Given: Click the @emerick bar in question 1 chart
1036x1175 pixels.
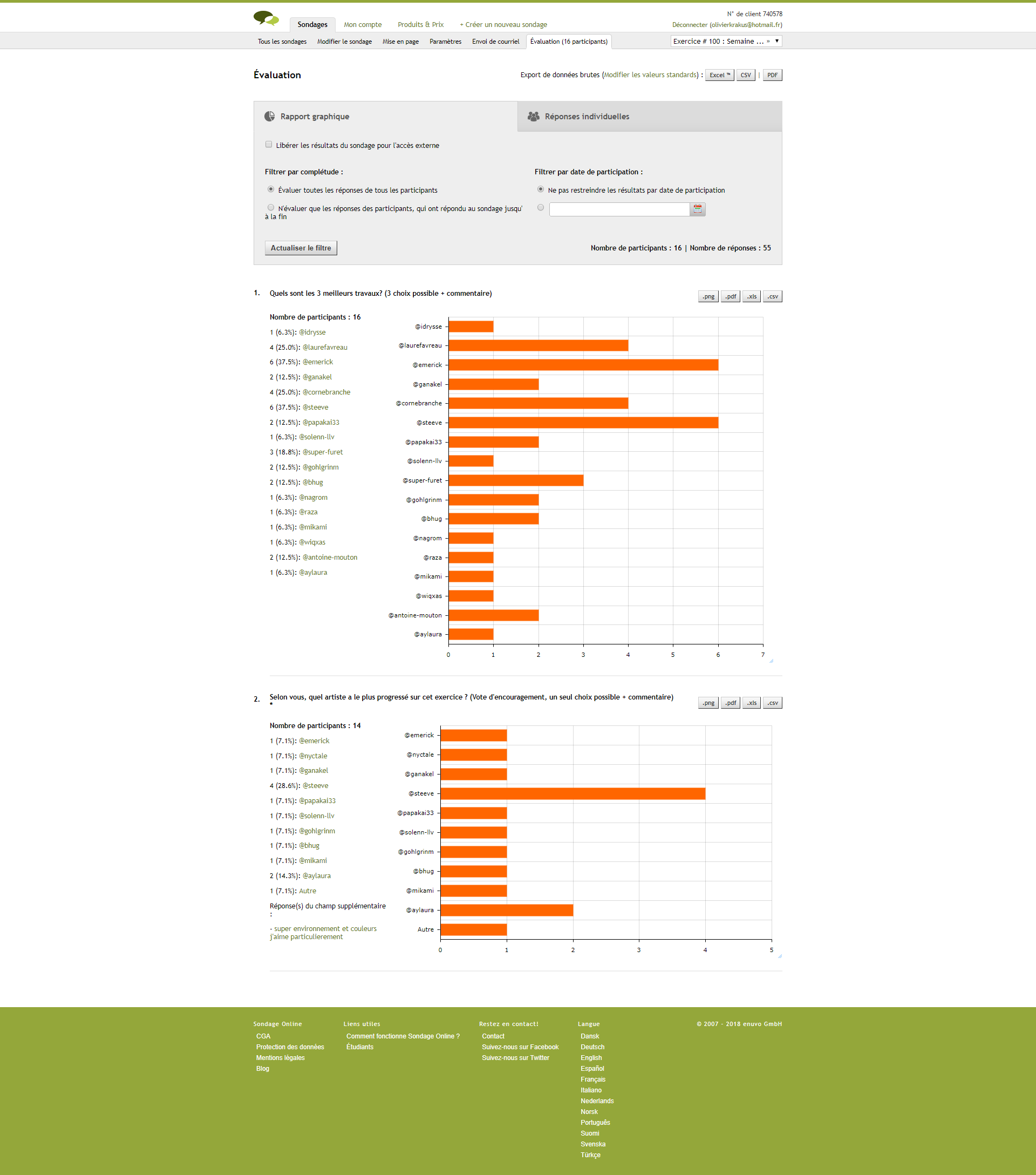Looking at the screenshot, I should pos(583,365).
